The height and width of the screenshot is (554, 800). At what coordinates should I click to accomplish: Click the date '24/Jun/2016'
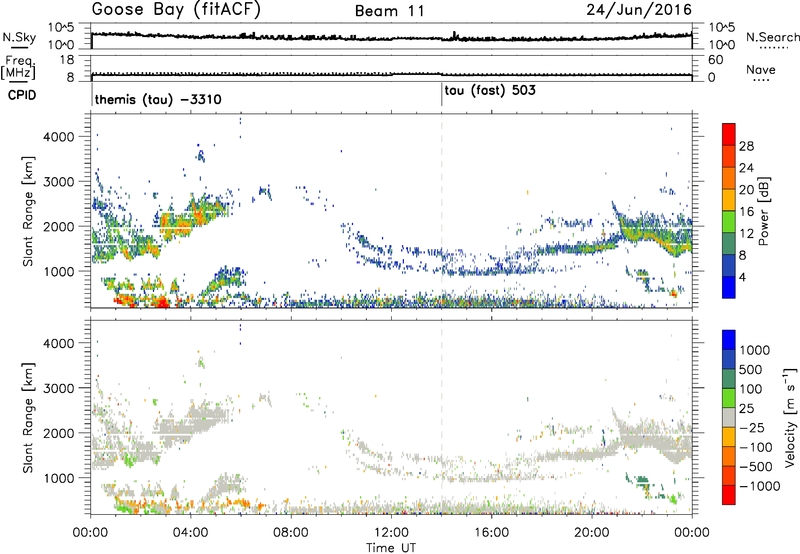tap(639, 10)
